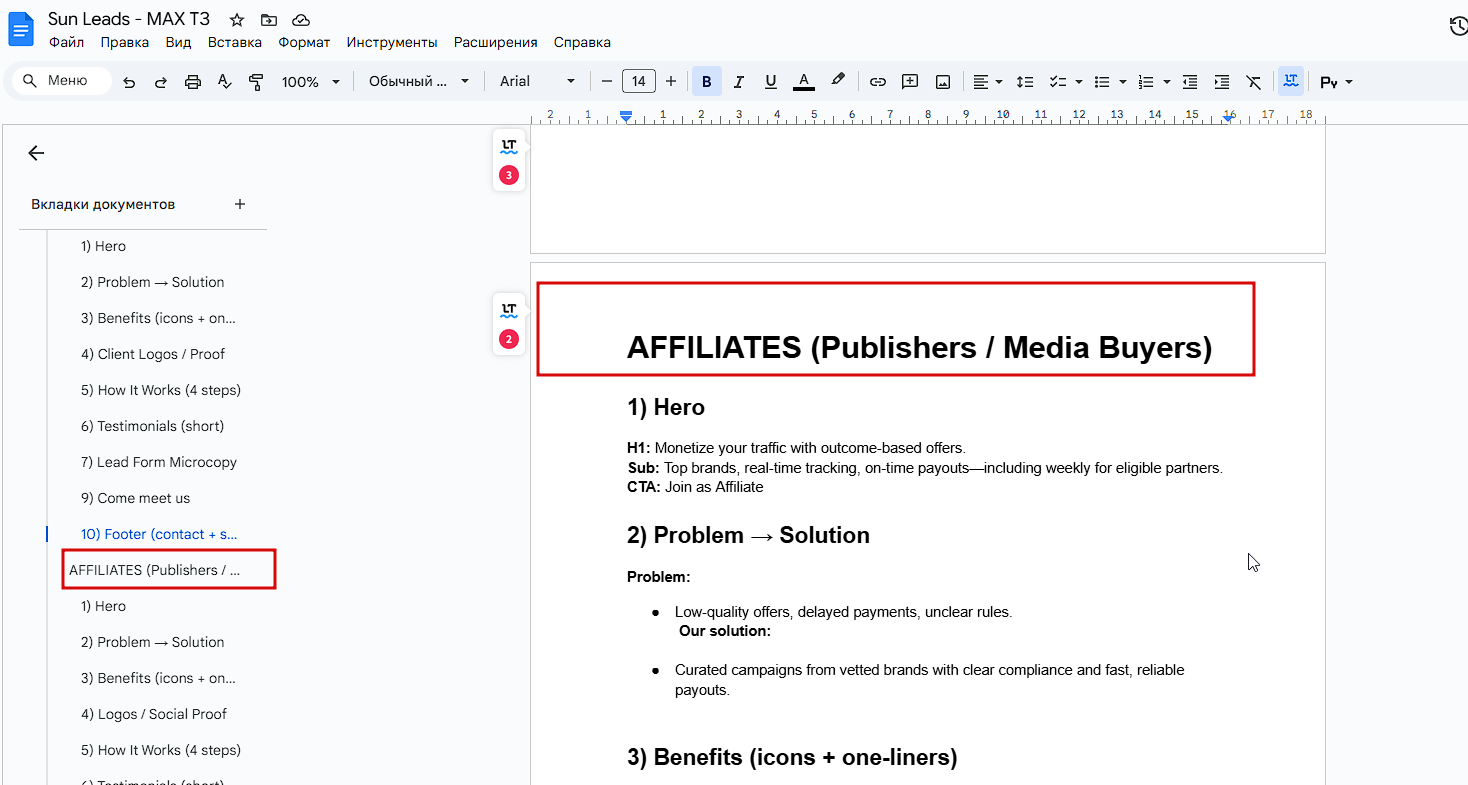Screen dimensions: 1468x785
Task: Open the Вставка menu
Action: tap(235, 42)
